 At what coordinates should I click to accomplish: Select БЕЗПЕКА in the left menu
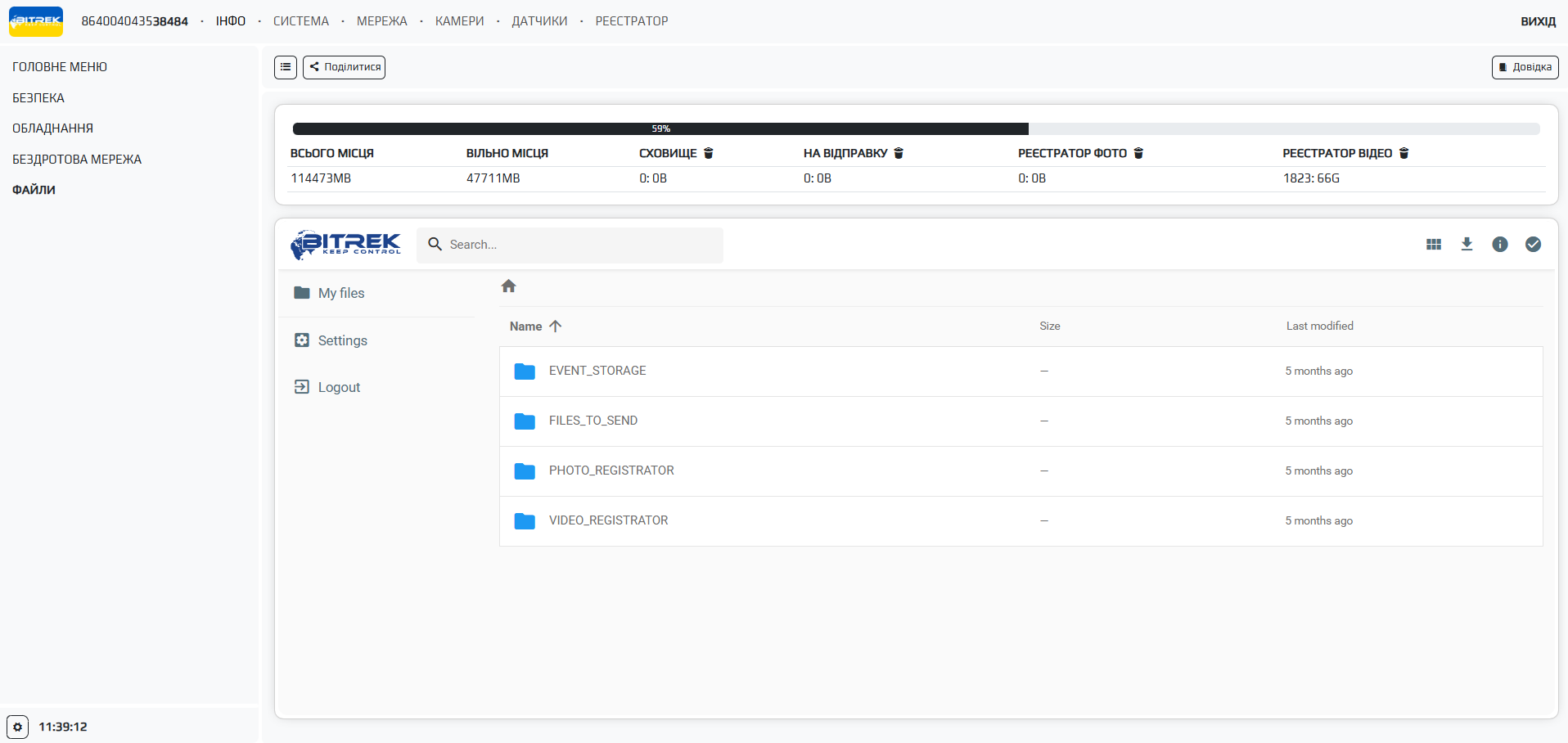pos(38,98)
